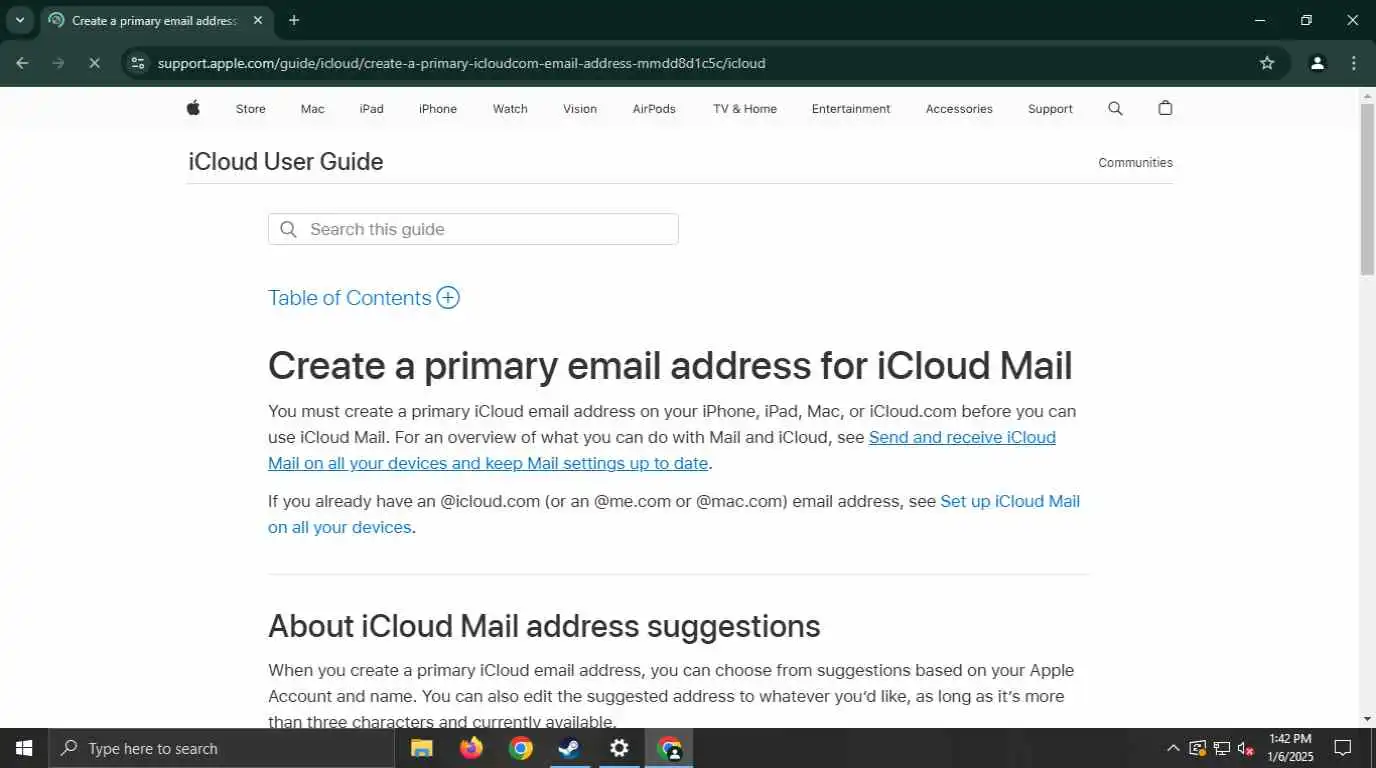Open the shopping bag icon

click(x=1165, y=108)
